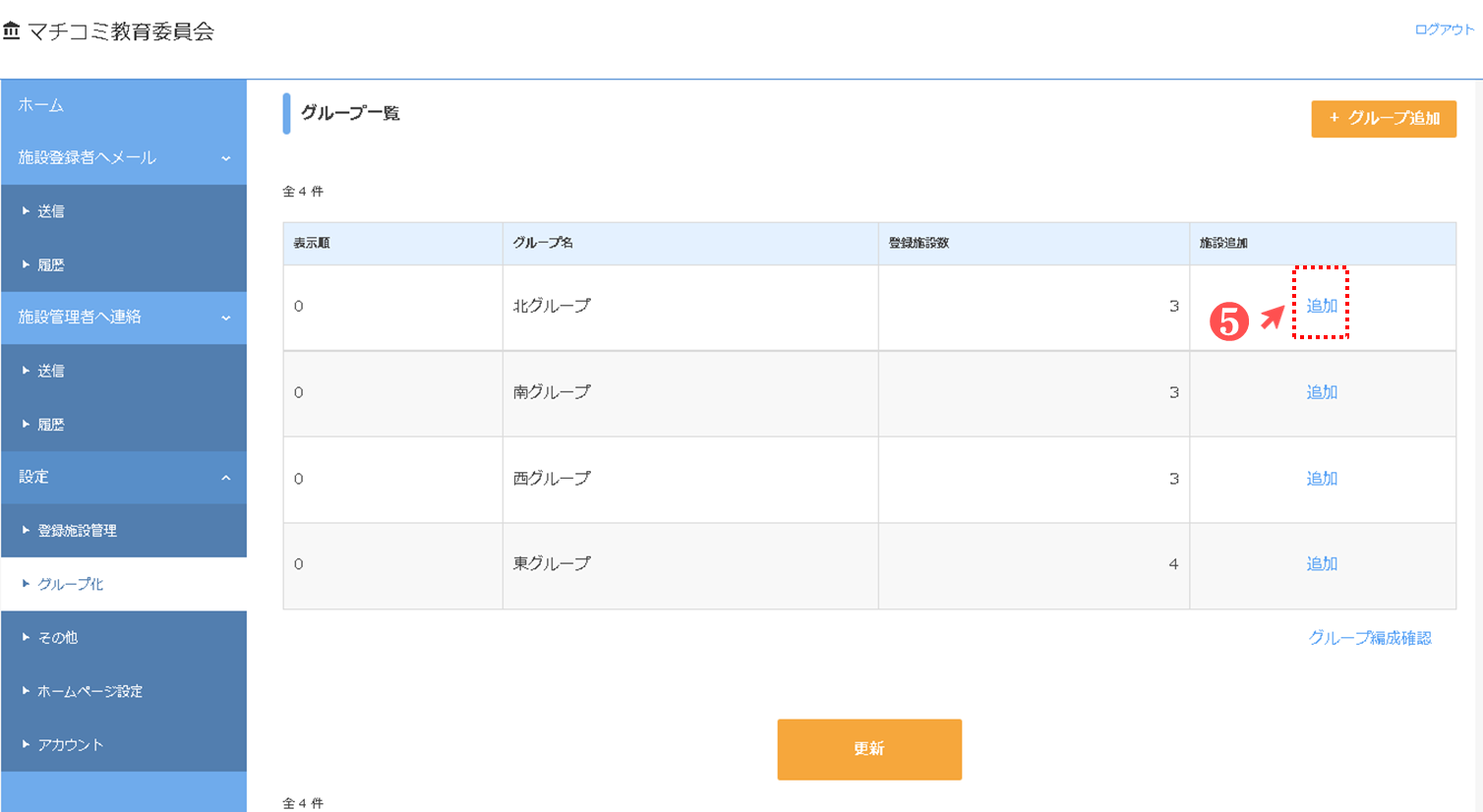Viewport: 1483px width, 812px height.
Task: Select the 北グループ name cell
Action: (x=690, y=307)
